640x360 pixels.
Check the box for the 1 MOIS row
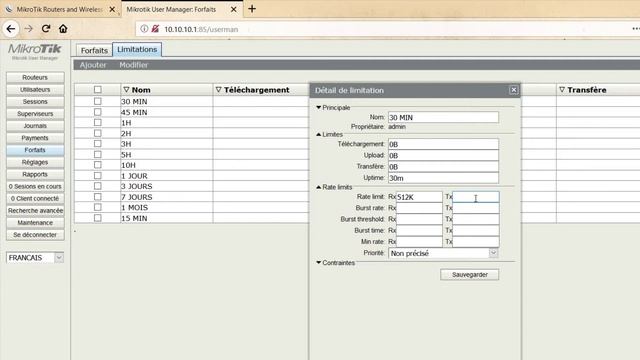point(98,207)
